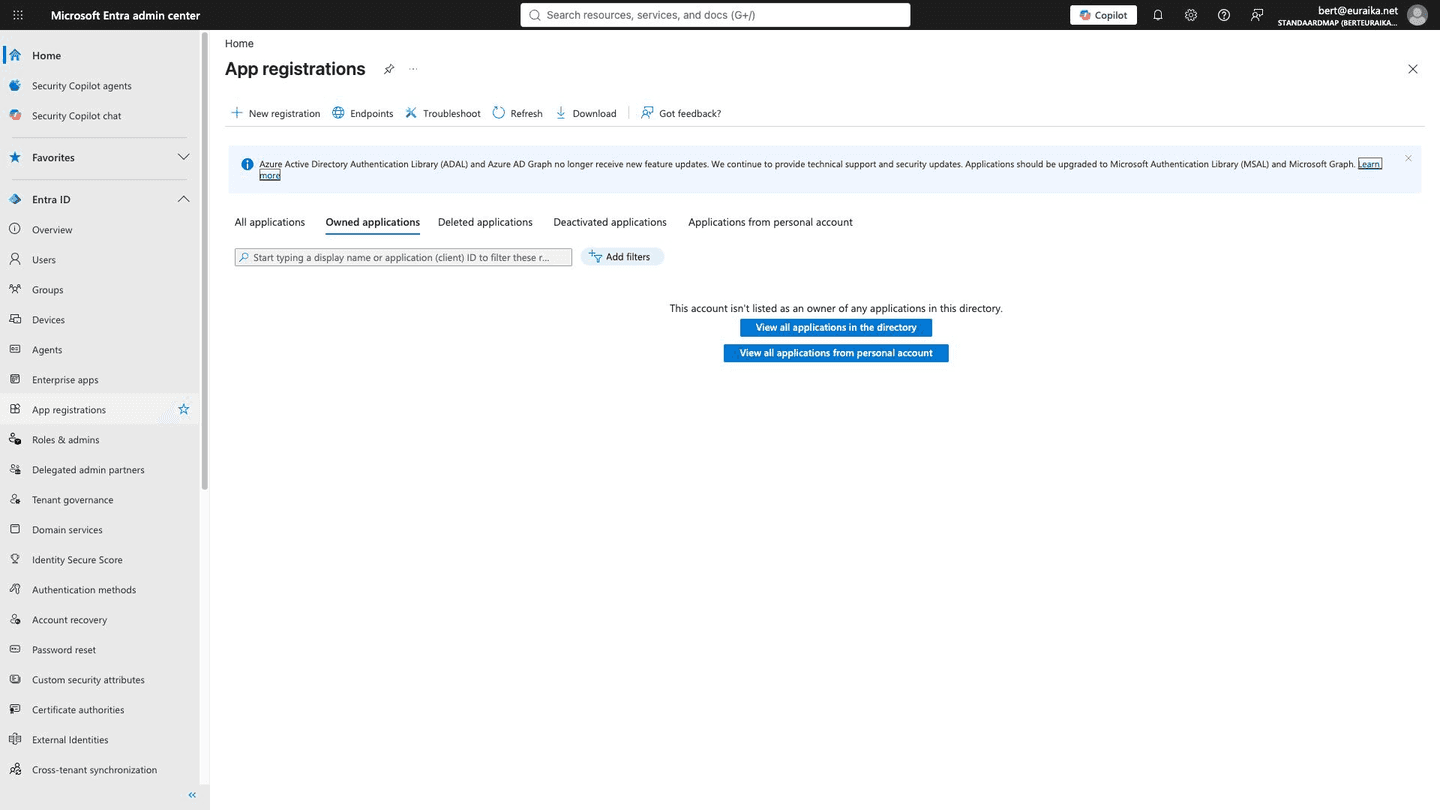Switch to the All applications tab
This screenshot has height=810, width=1440.
pyautogui.click(x=270, y=222)
